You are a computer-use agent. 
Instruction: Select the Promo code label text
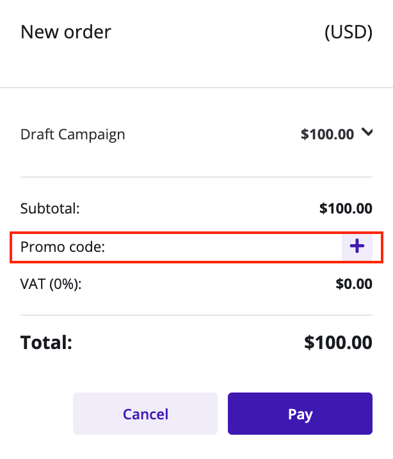[x=63, y=247]
